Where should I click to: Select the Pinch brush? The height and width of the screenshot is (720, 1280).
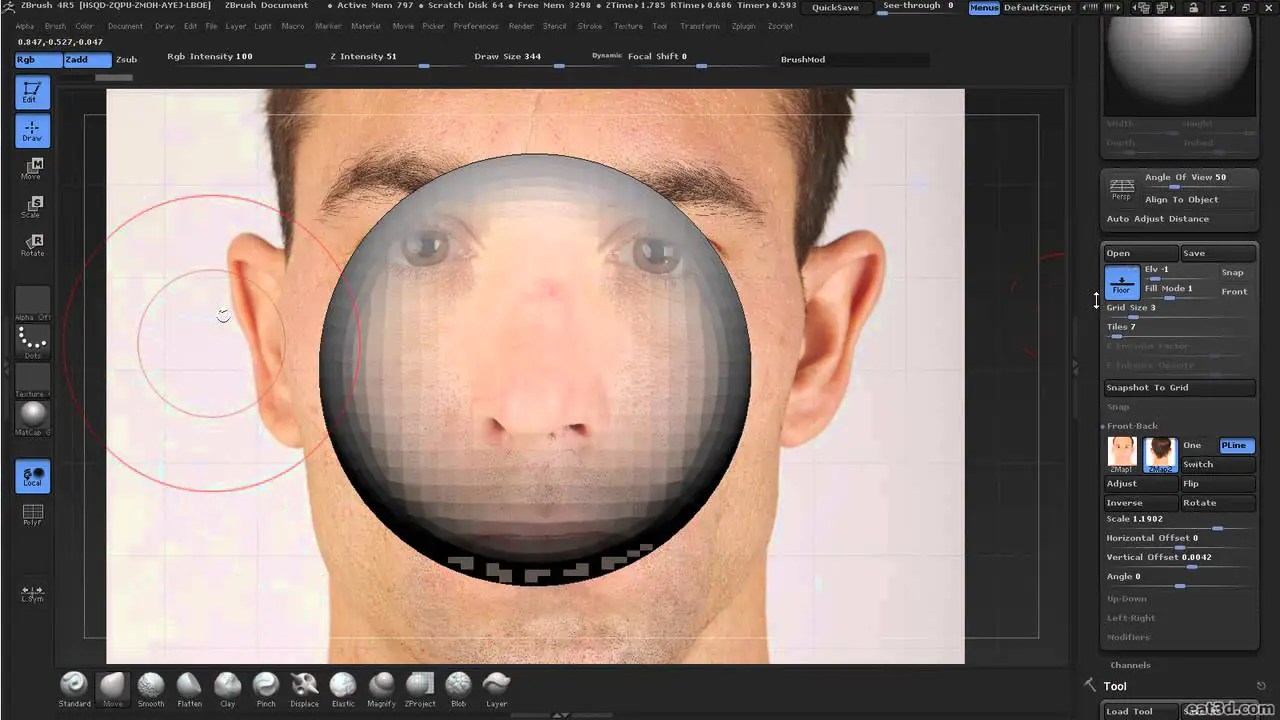point(266,687)
